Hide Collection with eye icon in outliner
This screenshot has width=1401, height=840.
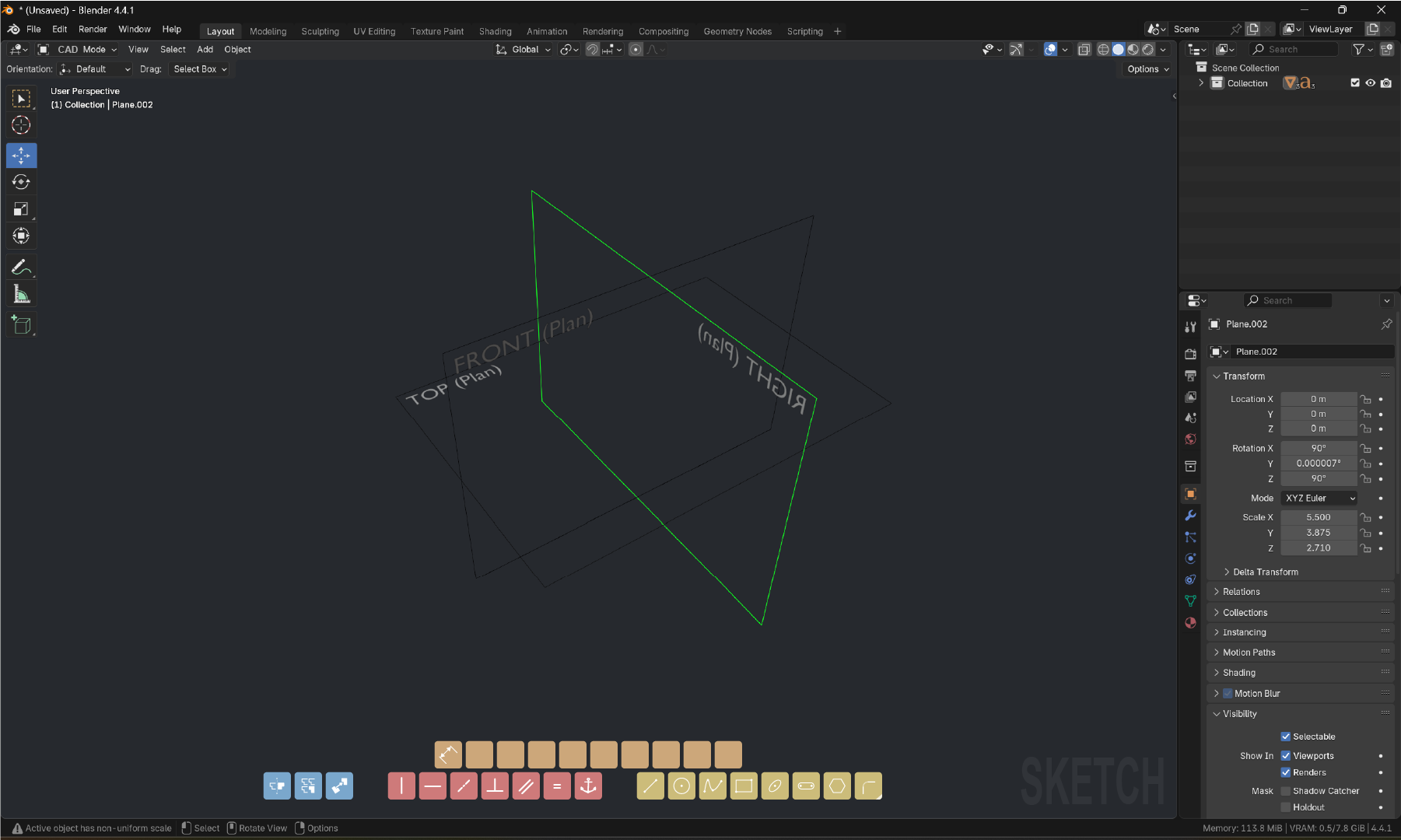pyautogui.click(x=1371, y=83)
